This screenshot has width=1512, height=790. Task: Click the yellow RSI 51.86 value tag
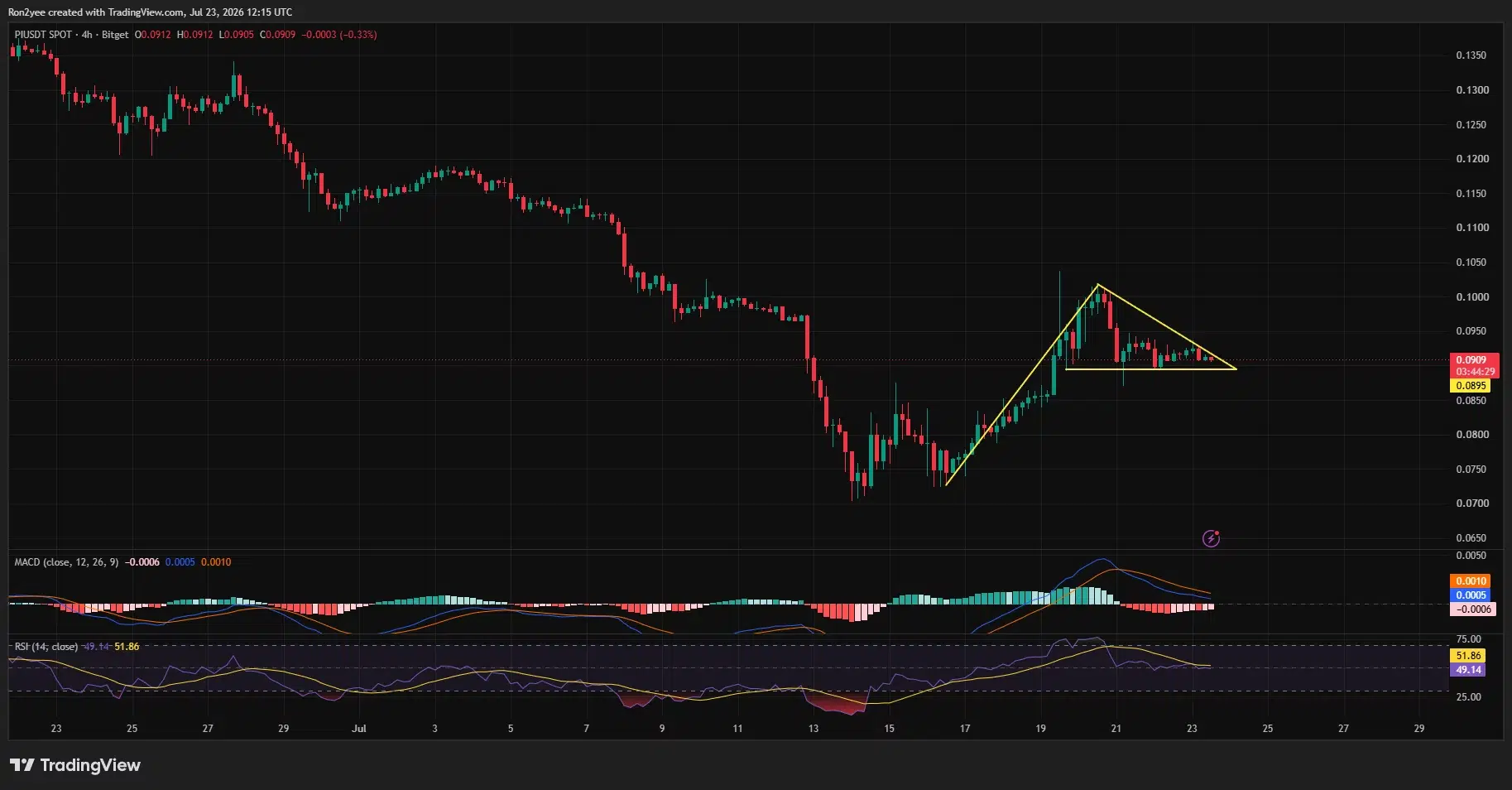1468,656
